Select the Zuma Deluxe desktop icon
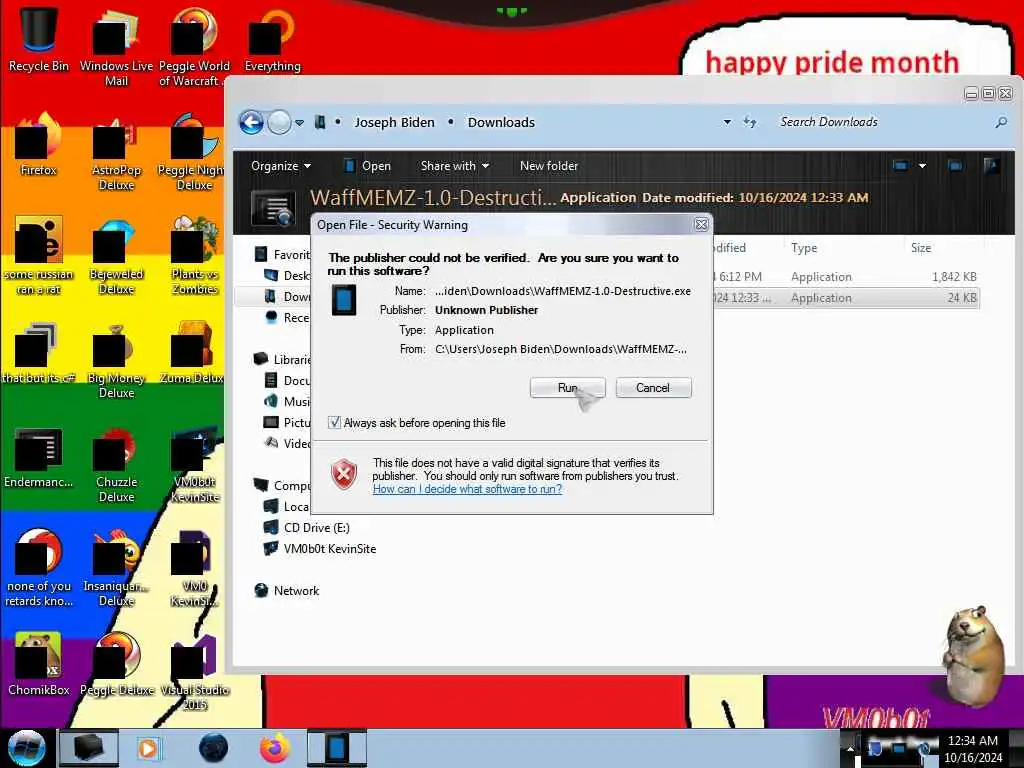This screenshot has height=768, width=1024. [193, 353]
